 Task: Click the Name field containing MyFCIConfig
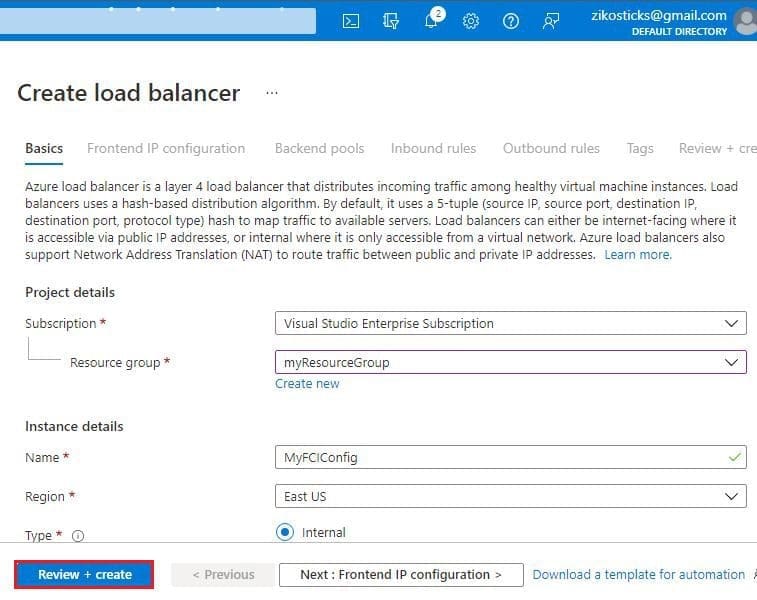511,457
